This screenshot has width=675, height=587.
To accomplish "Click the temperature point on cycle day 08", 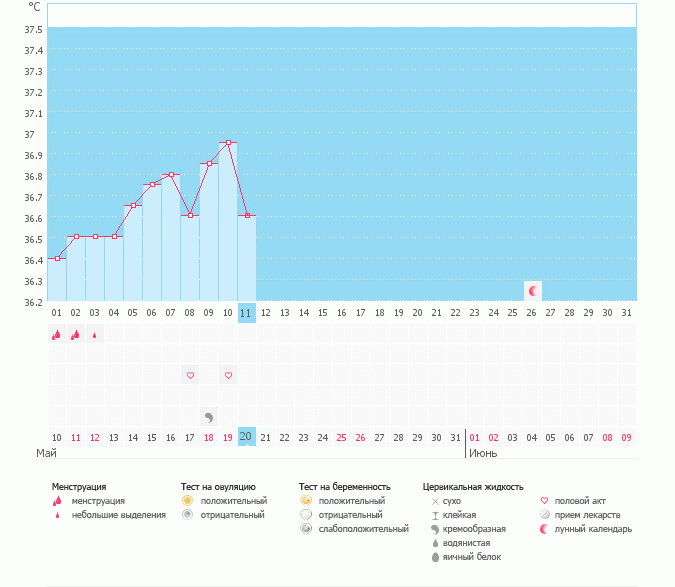I will (x=190, y=215).
